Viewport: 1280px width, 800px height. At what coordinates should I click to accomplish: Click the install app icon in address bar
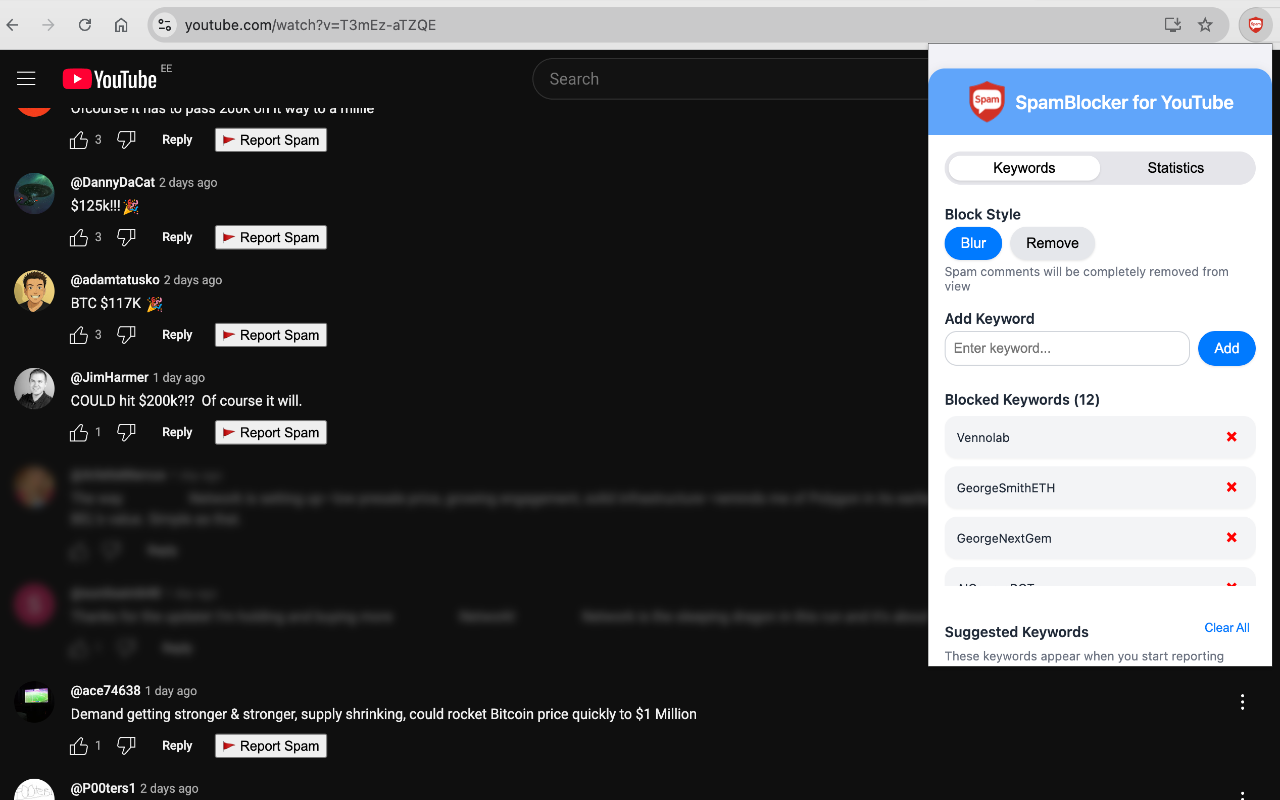1173,25
